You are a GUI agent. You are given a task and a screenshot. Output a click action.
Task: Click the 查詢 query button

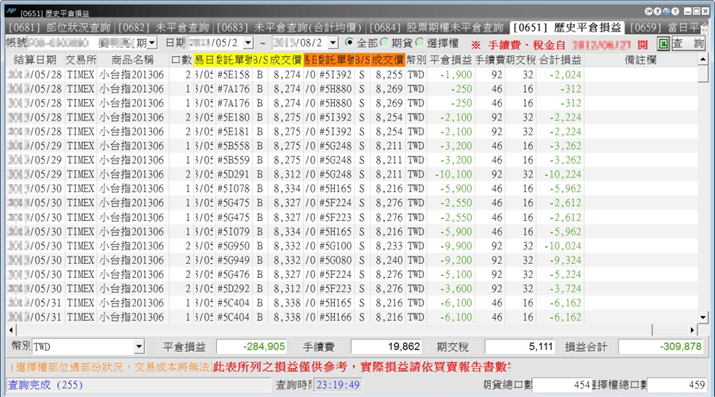point(688,44)
